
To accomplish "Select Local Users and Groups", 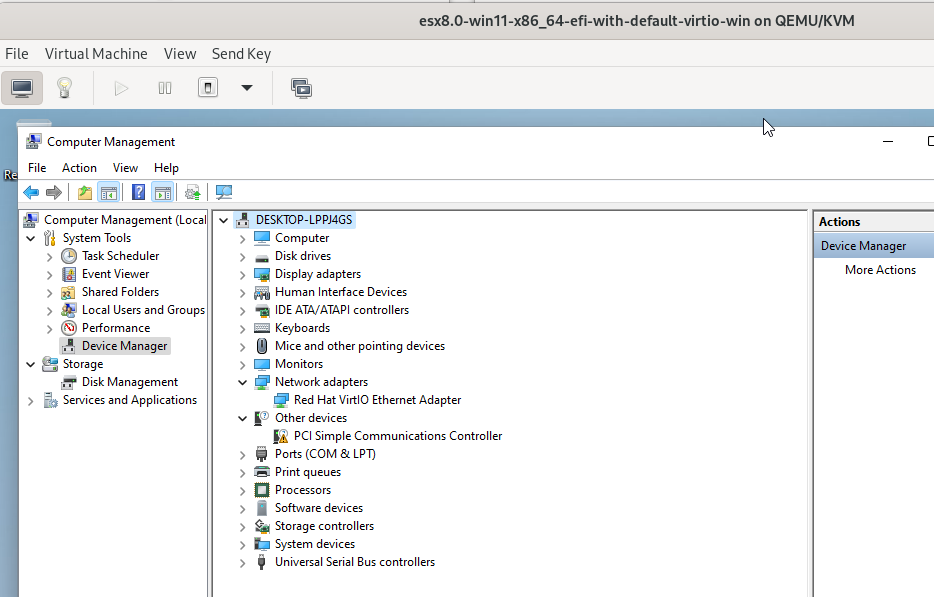I will [x=143, y=310].
